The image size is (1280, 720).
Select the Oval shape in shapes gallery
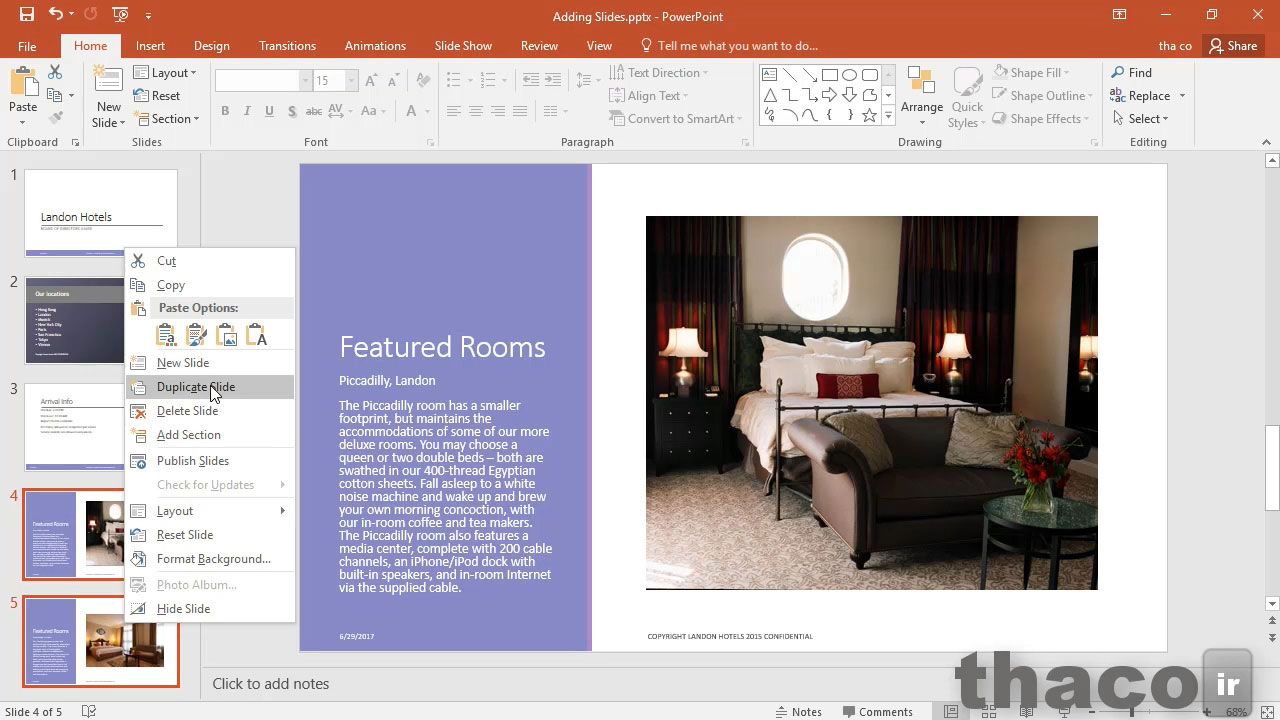pyautogui.click(x=850, y=75)
